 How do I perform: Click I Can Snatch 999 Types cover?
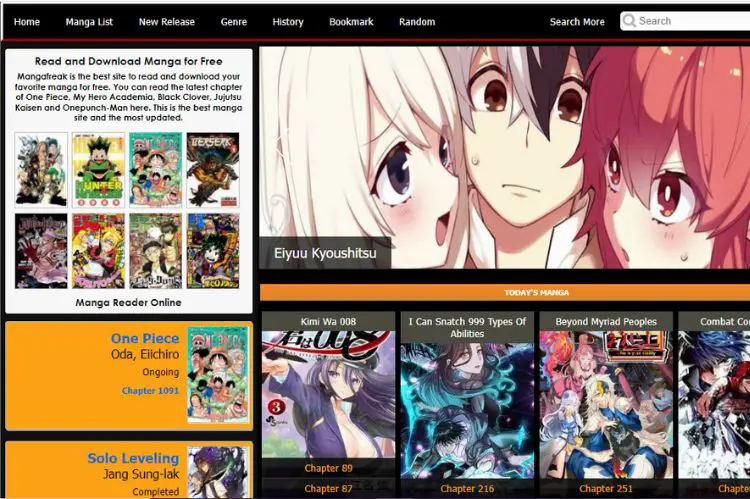coord(467,410)
